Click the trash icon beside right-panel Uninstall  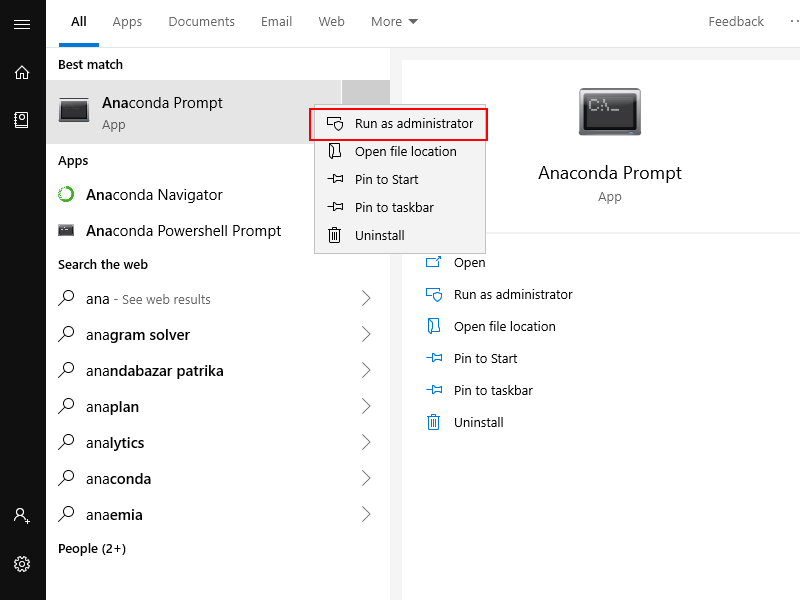pos(433,422)
